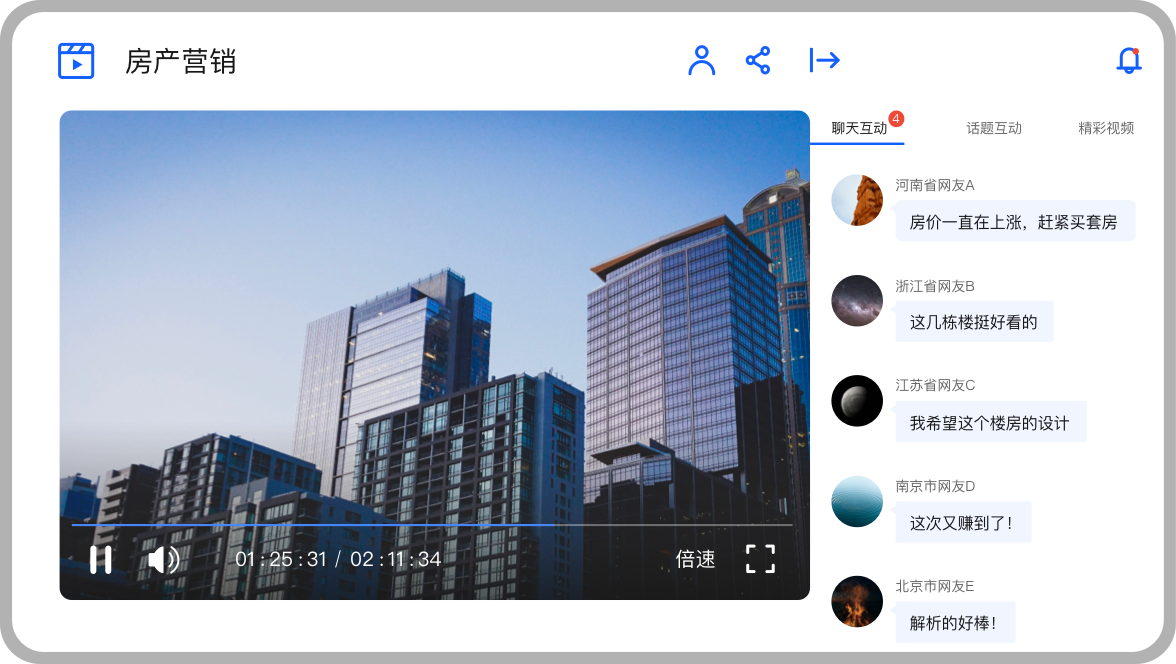The image size is (1176, 664).
Task: Click the message 房价一直在上涨，赶紧买套房
Action: point(1013,222)
